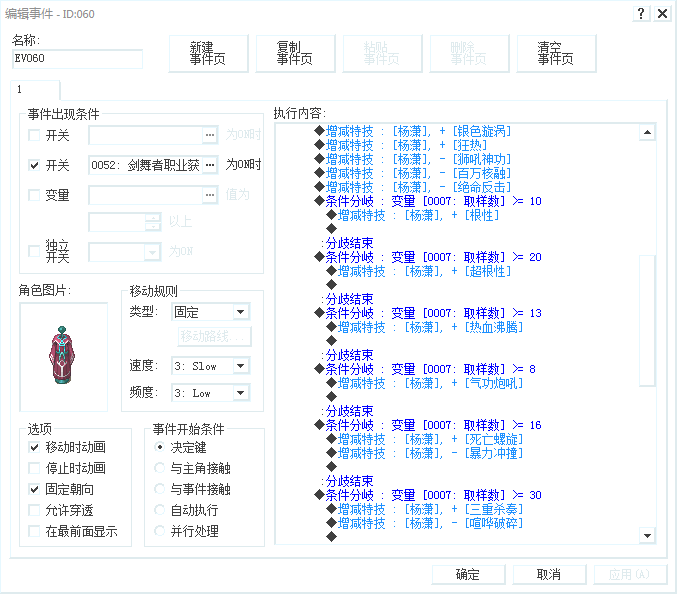677x594 pixels.
Task: Enable 允许穿透 option
Action: [34, 510]
